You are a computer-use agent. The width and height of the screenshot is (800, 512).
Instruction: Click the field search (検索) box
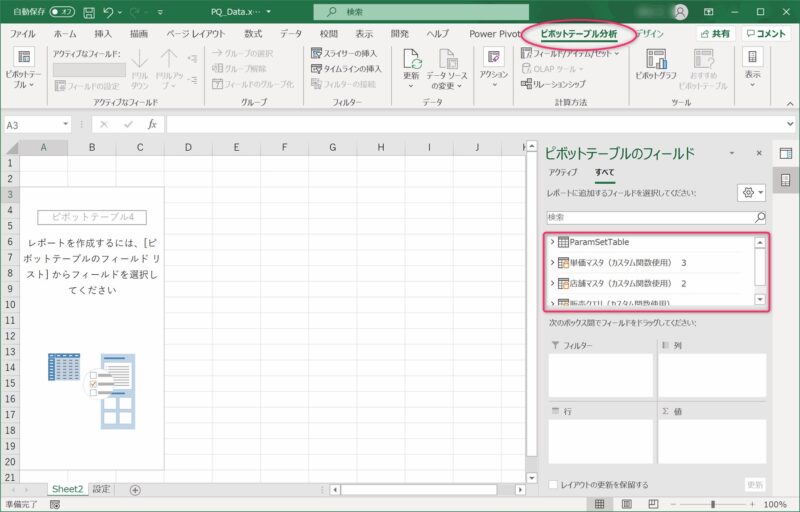click(650, 216)
